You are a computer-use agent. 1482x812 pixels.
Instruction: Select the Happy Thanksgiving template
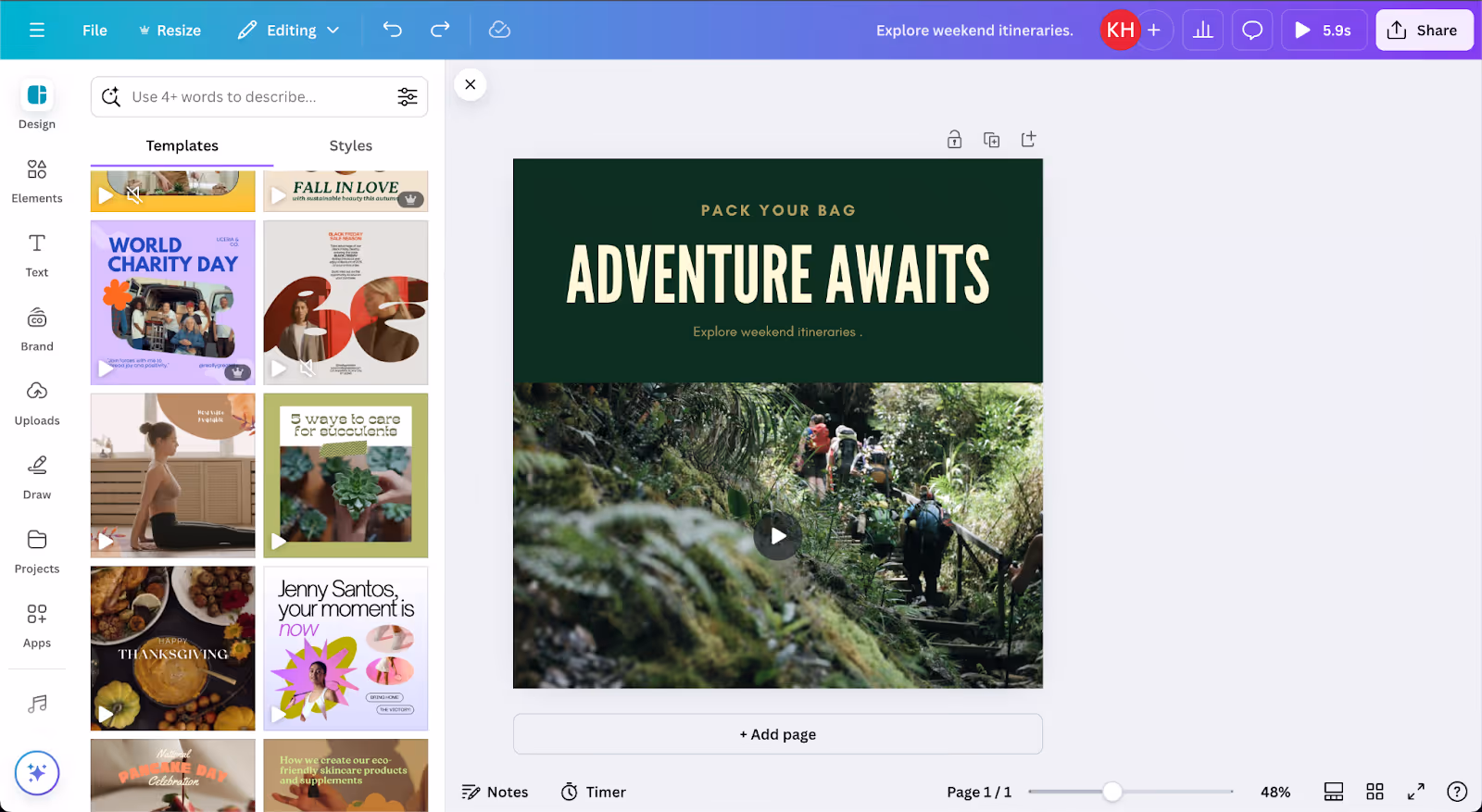pyautogui.click(x=173, y=648)
